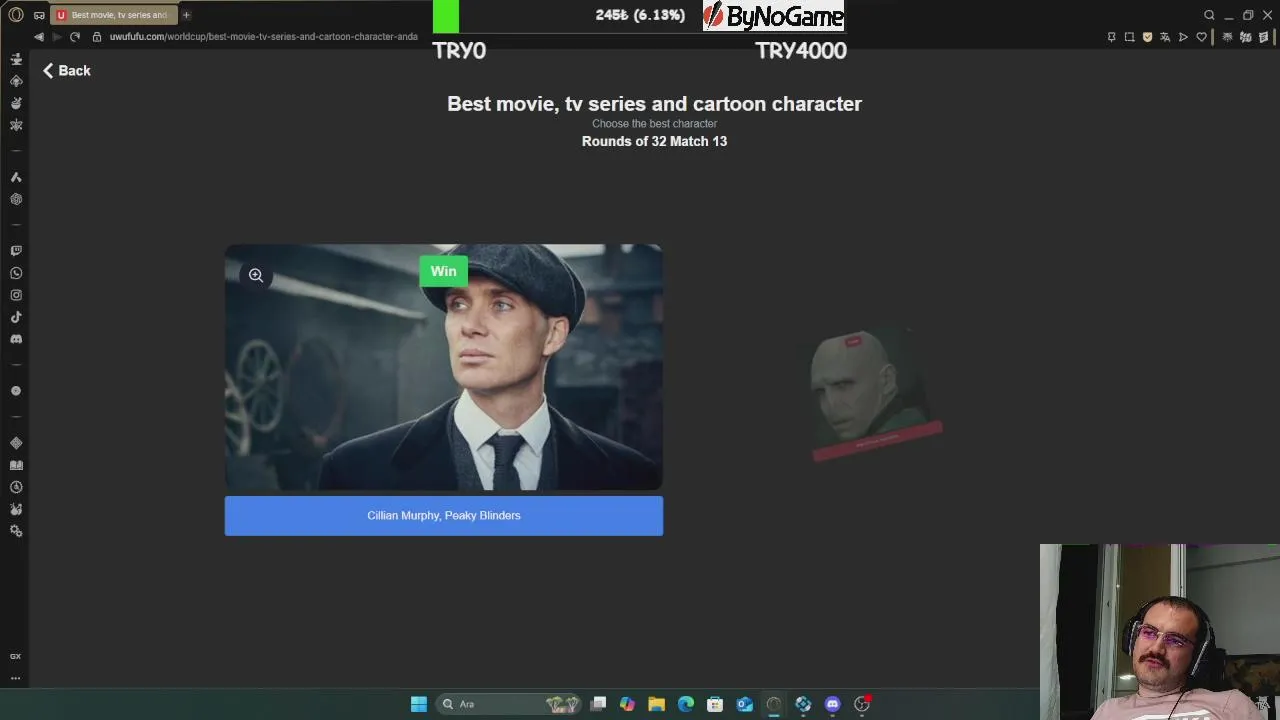Open the browser search magnifier in title bar
This screenshot has width=1280, height=720.
pos(1209,15)
